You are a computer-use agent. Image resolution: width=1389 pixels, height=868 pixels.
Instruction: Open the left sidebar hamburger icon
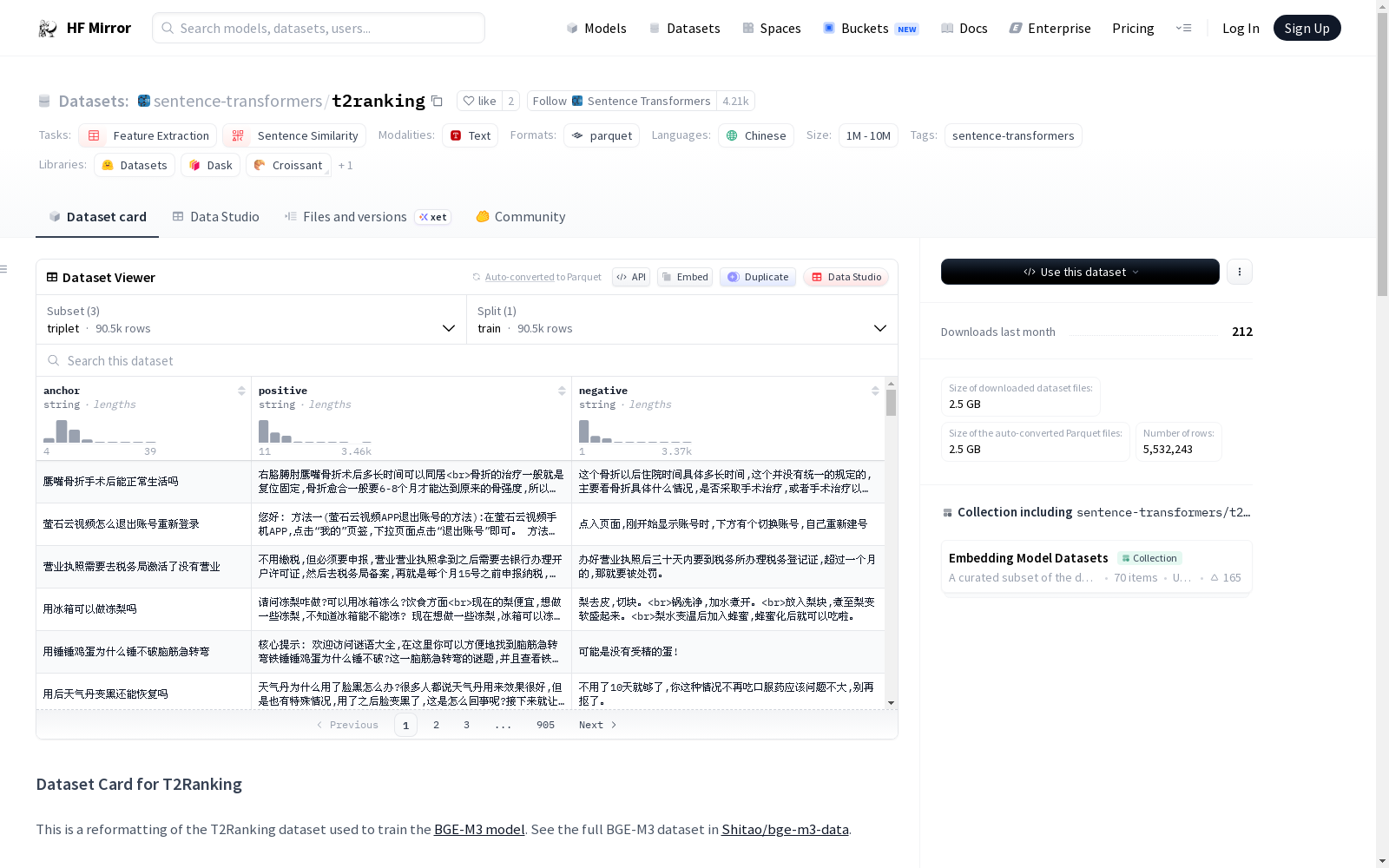pyautogui.click(x=3, y=269)
